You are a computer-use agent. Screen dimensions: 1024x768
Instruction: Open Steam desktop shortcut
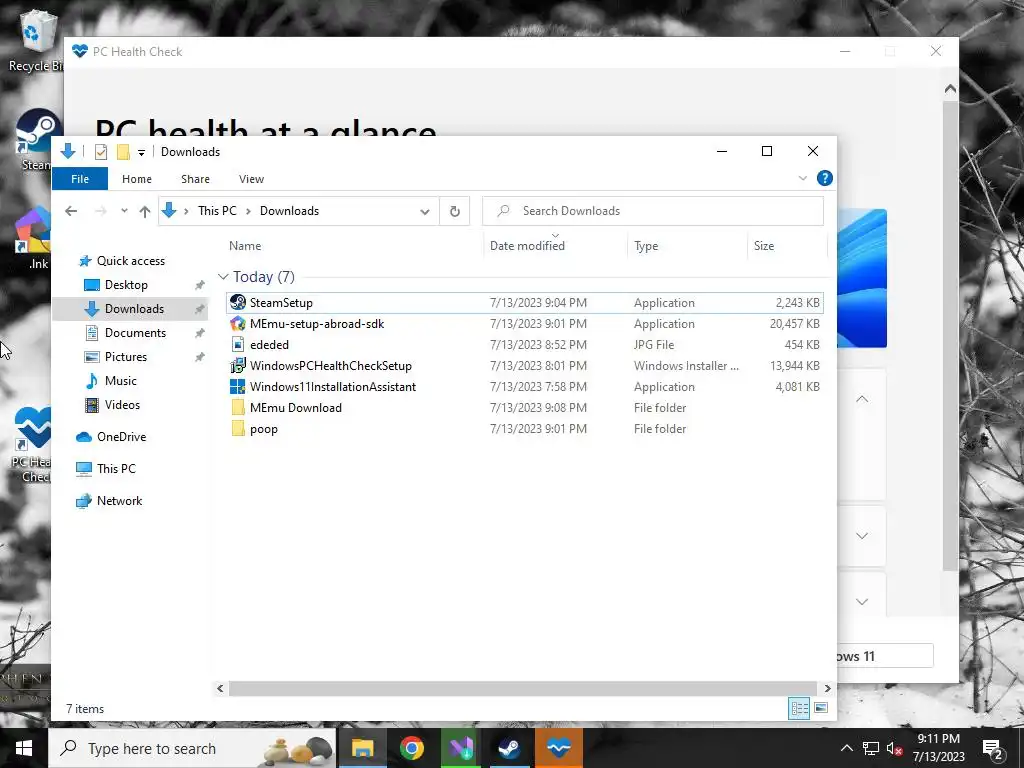click(x=36, y=139)
